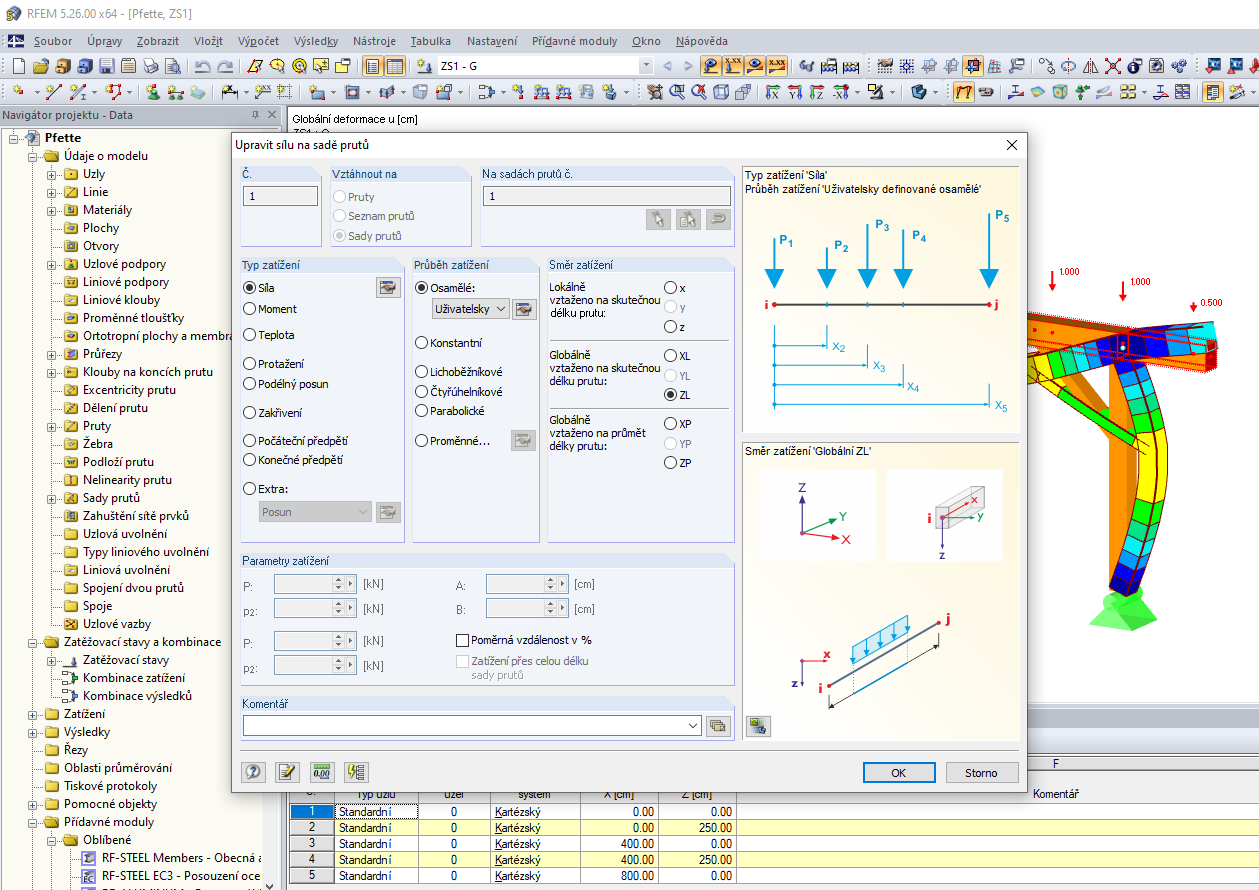Click the comment library icon beside Komentář field
This screenshot has width=1259, height=890.
click(x=718, y=726)
